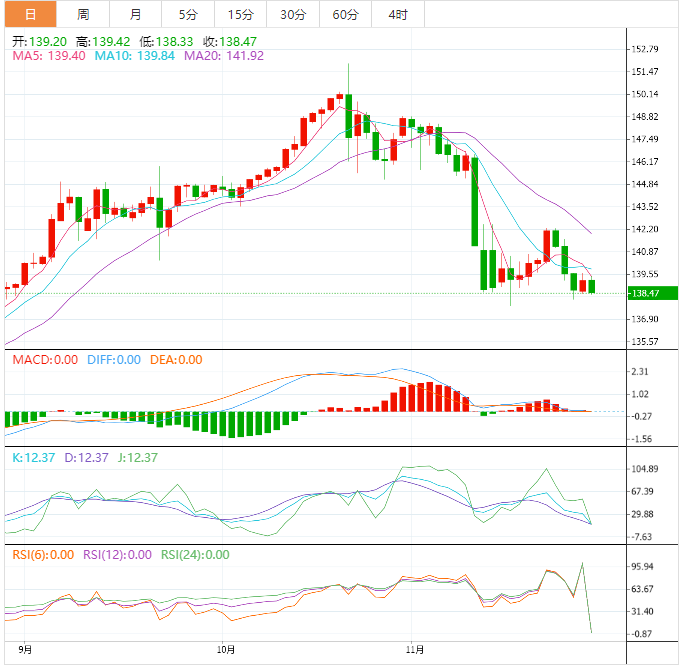The width and height of the screenshot is (684, 666).
Task: Select the DEA legend value
Action: 176,360
